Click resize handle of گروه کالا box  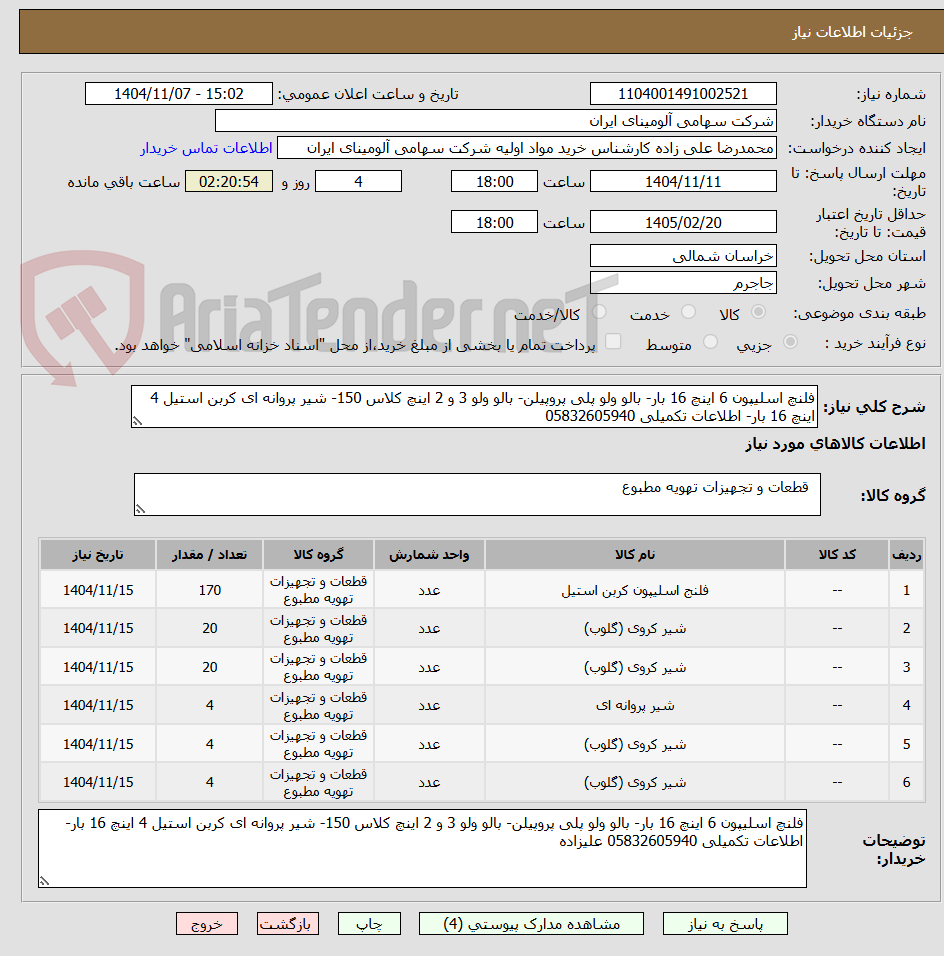141,509
